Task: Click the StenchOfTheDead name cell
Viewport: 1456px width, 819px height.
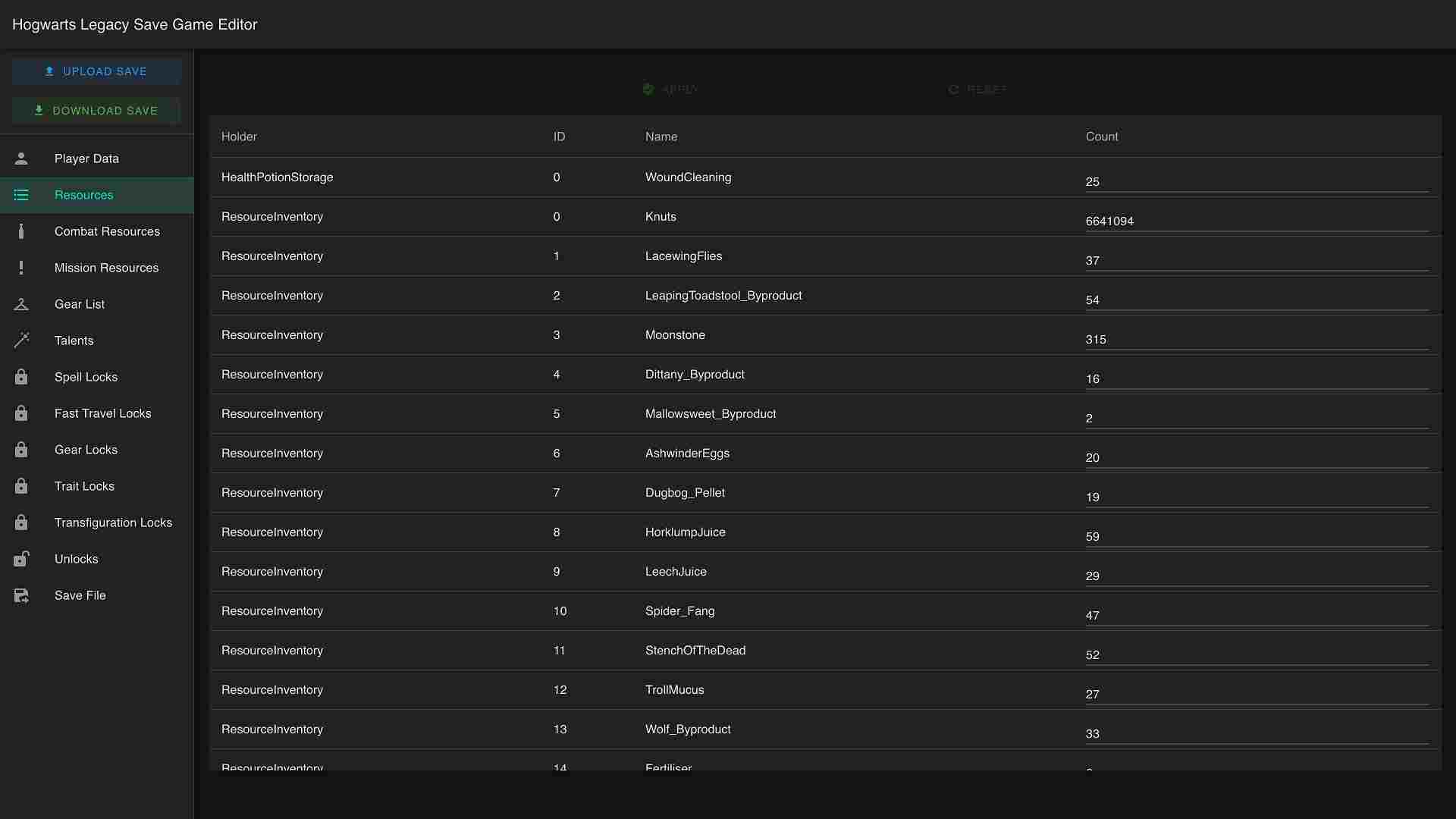Action: coord(695,651)
